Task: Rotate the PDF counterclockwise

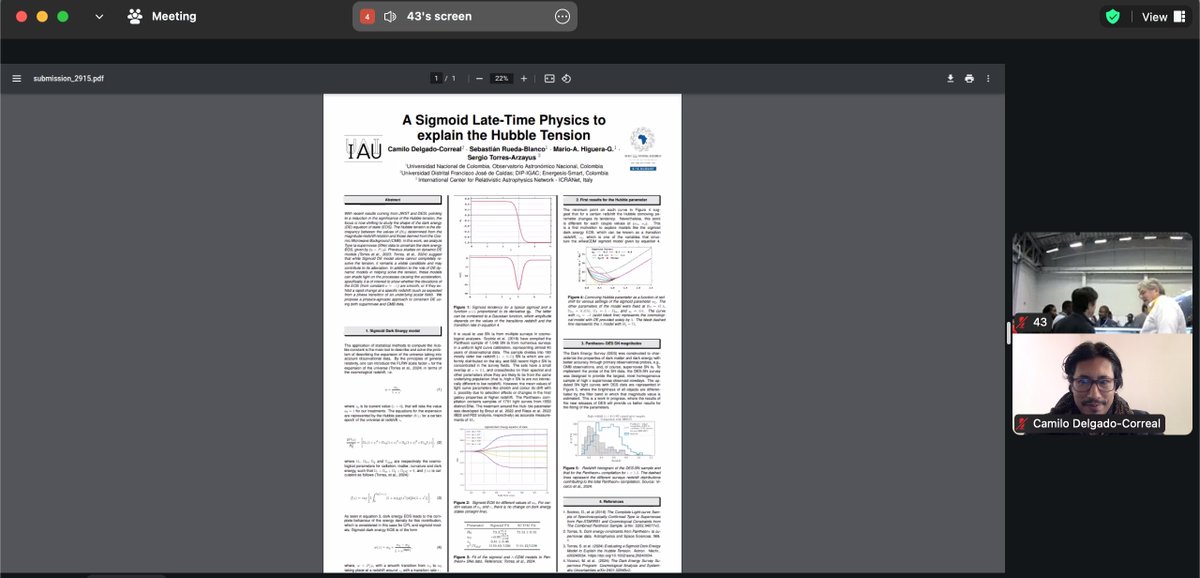Action: (567, 78)
